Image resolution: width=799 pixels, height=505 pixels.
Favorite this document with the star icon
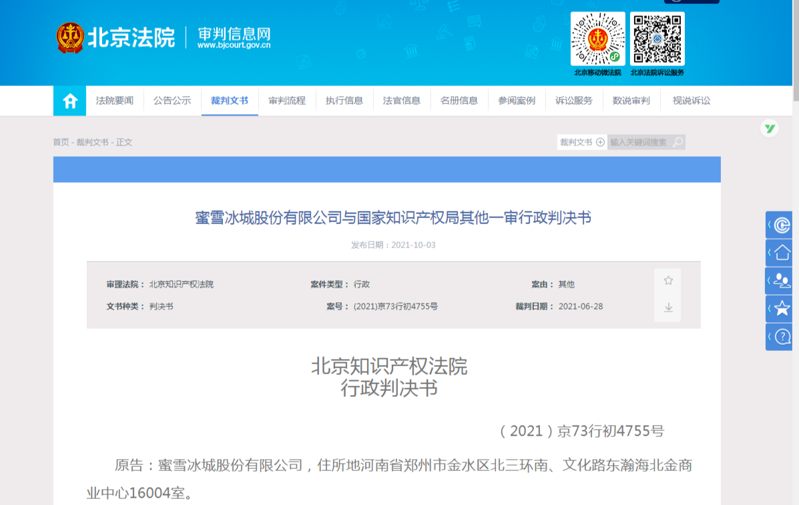click(669, 280)
